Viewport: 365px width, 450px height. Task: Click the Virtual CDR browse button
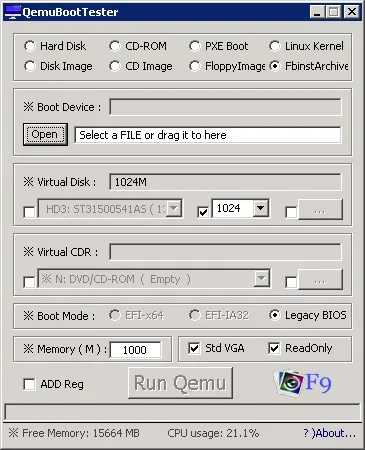click(320, 280)
